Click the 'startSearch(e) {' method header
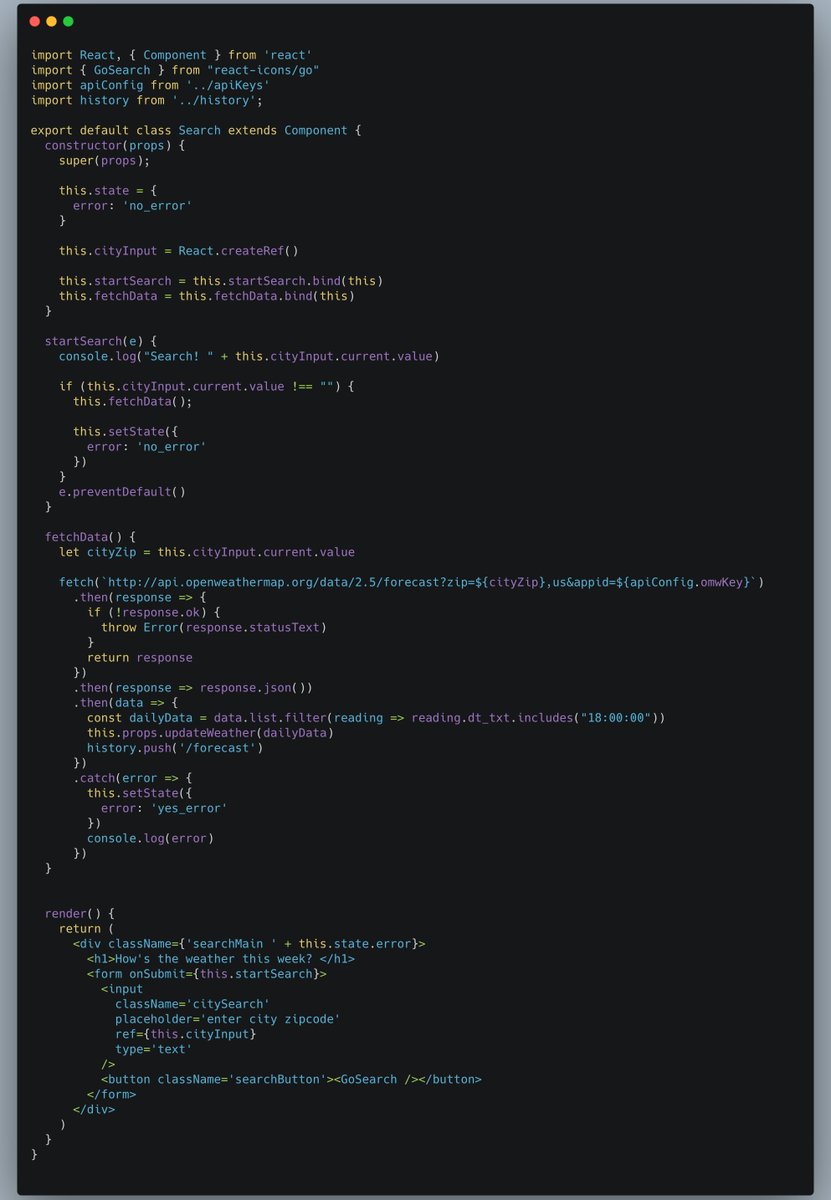 101,341
